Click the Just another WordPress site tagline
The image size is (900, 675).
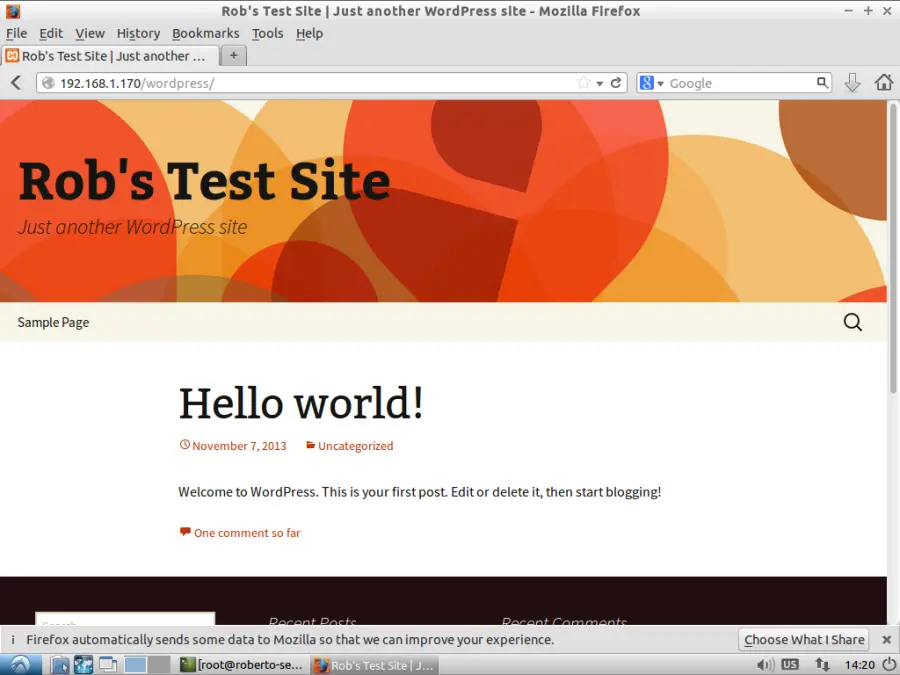click(133, 227)
